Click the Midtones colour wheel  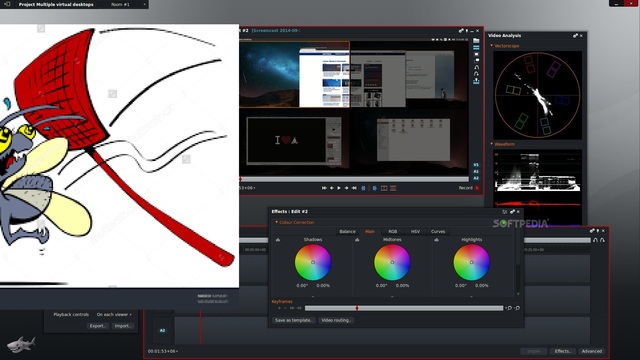point(392,262)
